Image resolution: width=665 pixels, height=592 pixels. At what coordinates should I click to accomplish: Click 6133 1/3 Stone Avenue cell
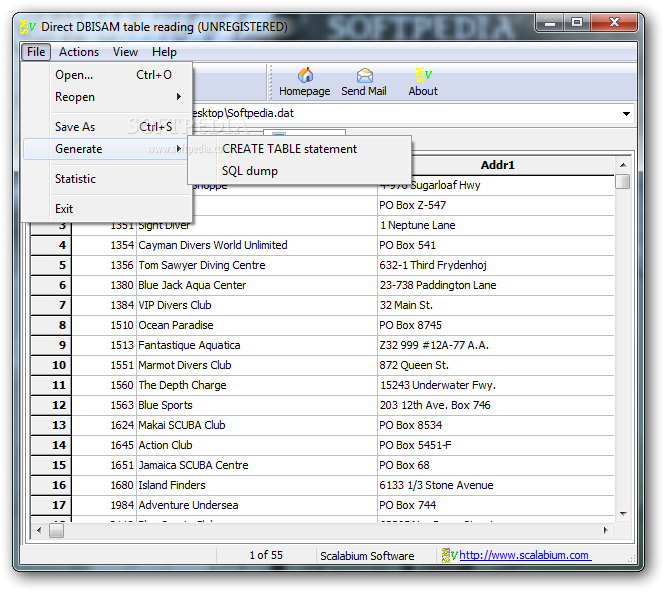pyautogui.click(x=496, y=485)
